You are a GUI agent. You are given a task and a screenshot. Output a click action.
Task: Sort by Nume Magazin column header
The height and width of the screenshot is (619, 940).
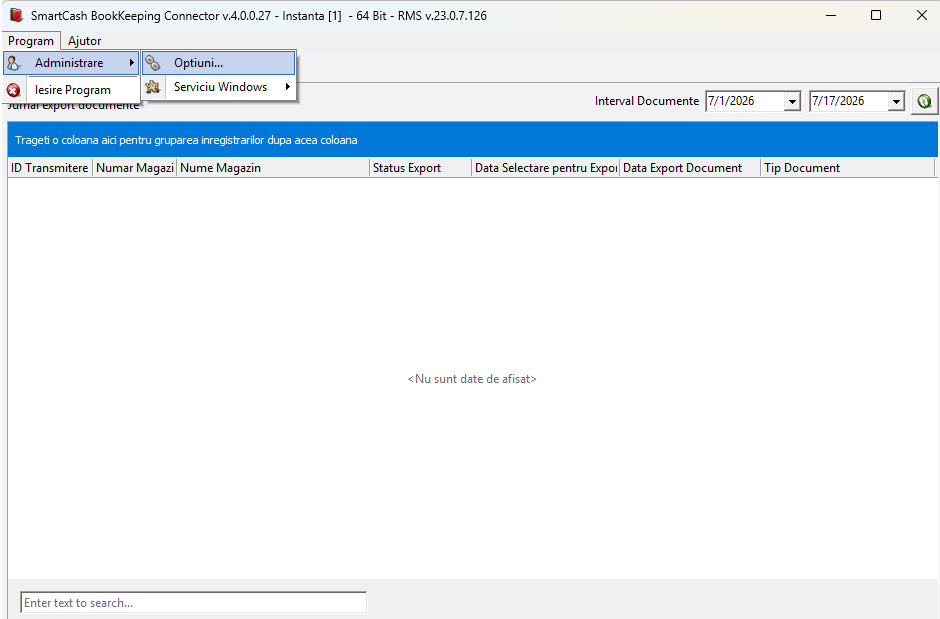point(273,168)
